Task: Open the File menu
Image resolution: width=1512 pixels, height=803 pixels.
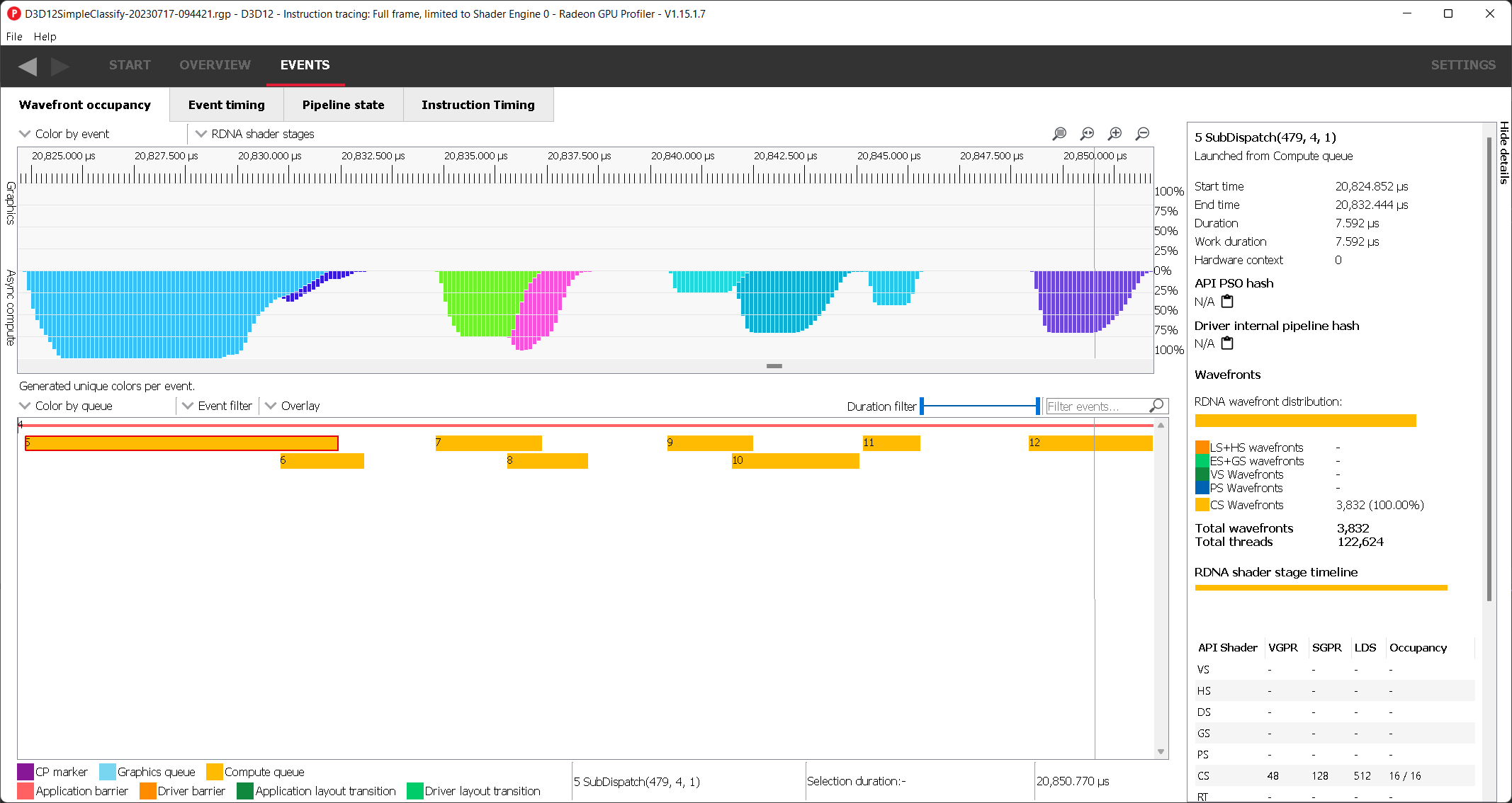Action: click(x=15, y=36)
